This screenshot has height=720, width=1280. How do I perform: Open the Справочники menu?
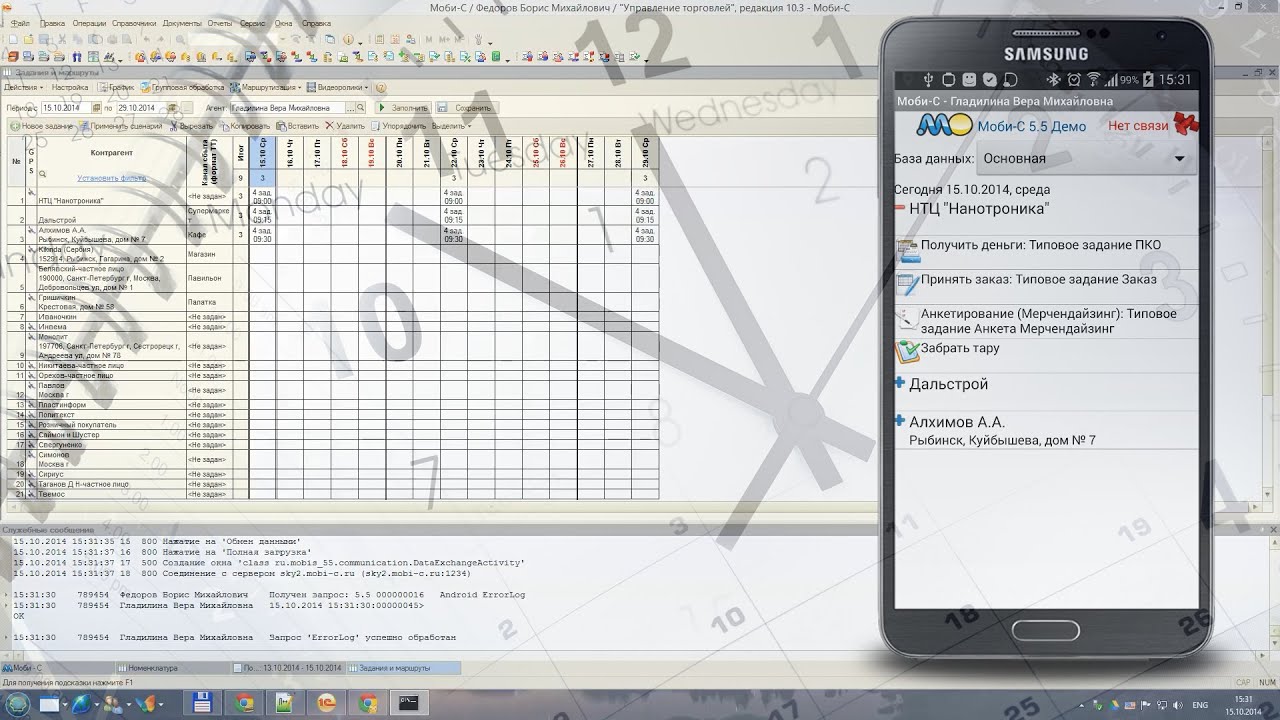pyautogui.click(x=135, y=23)
